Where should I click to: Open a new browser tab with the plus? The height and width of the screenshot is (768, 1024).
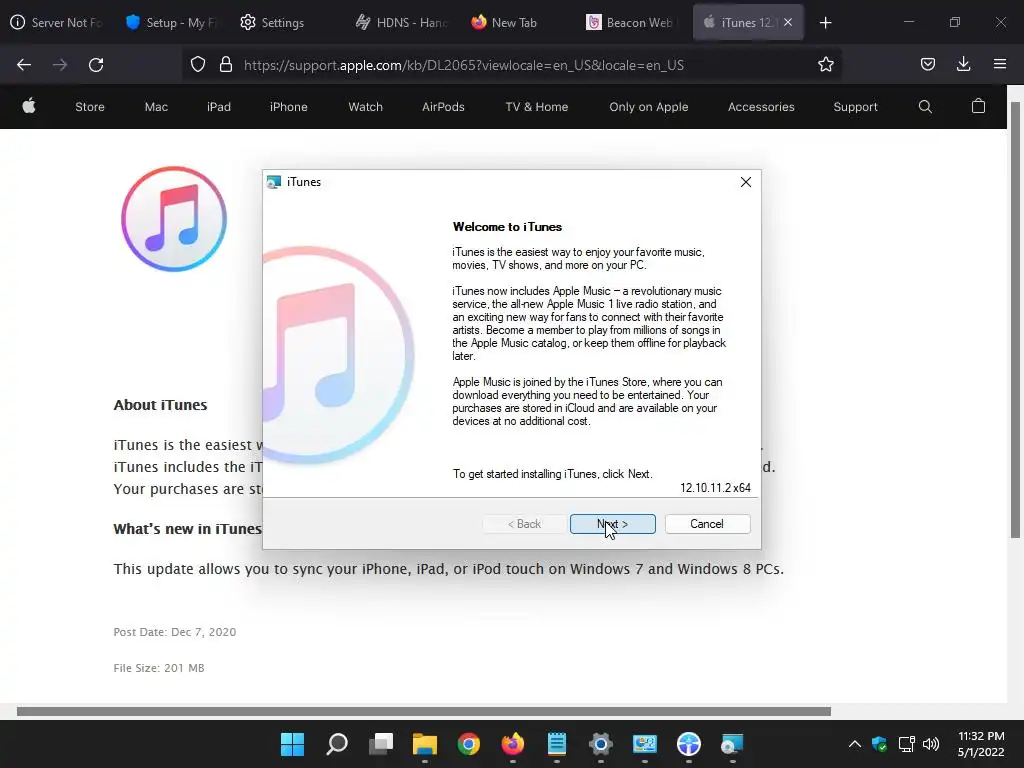825,23
